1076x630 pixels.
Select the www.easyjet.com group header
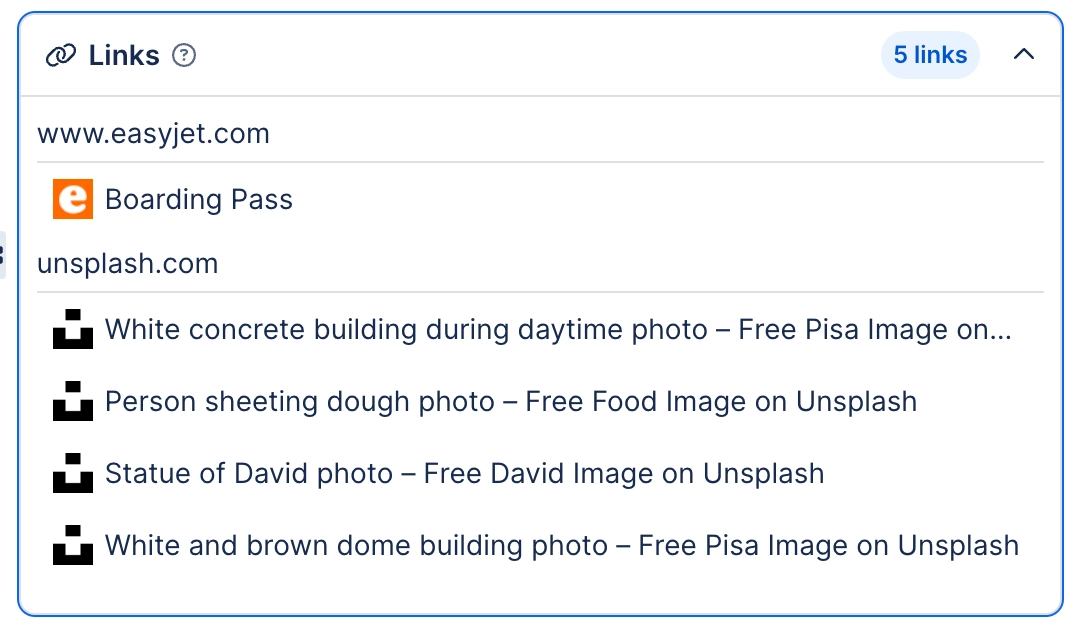(153, 133)
